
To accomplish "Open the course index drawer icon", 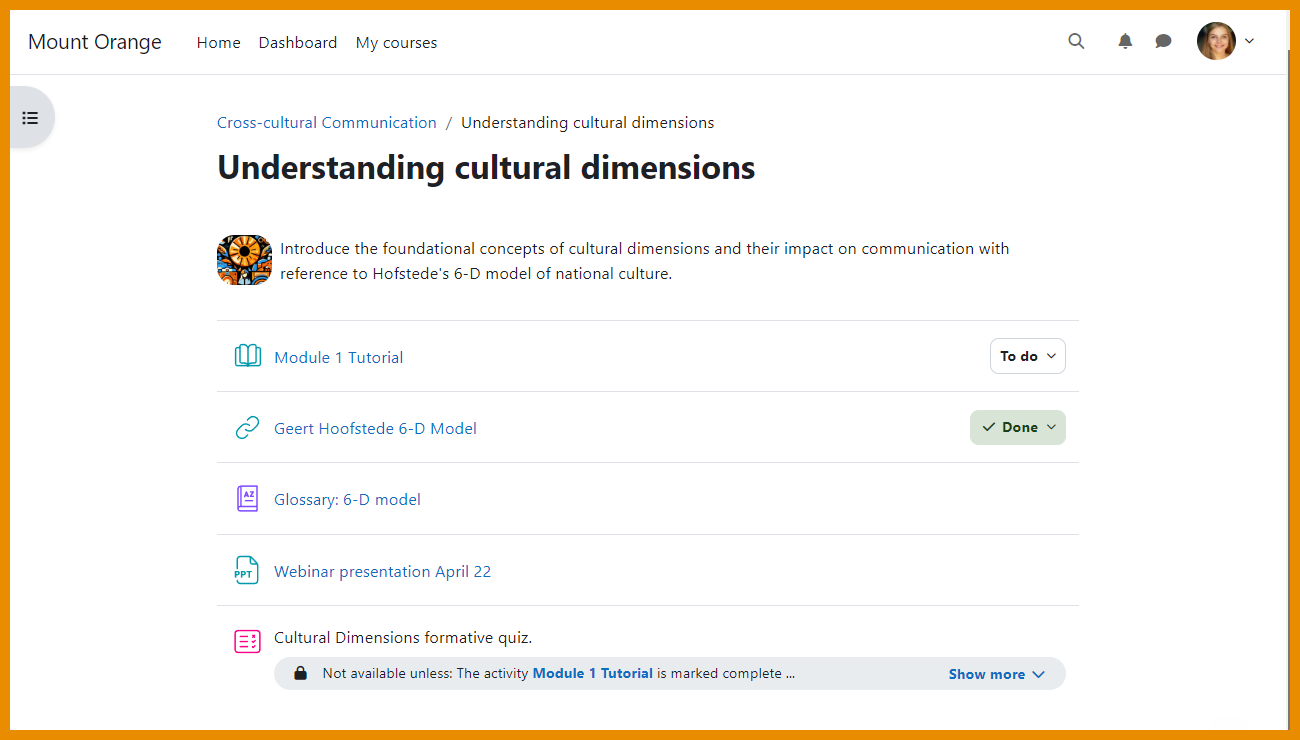I will 30,118.
